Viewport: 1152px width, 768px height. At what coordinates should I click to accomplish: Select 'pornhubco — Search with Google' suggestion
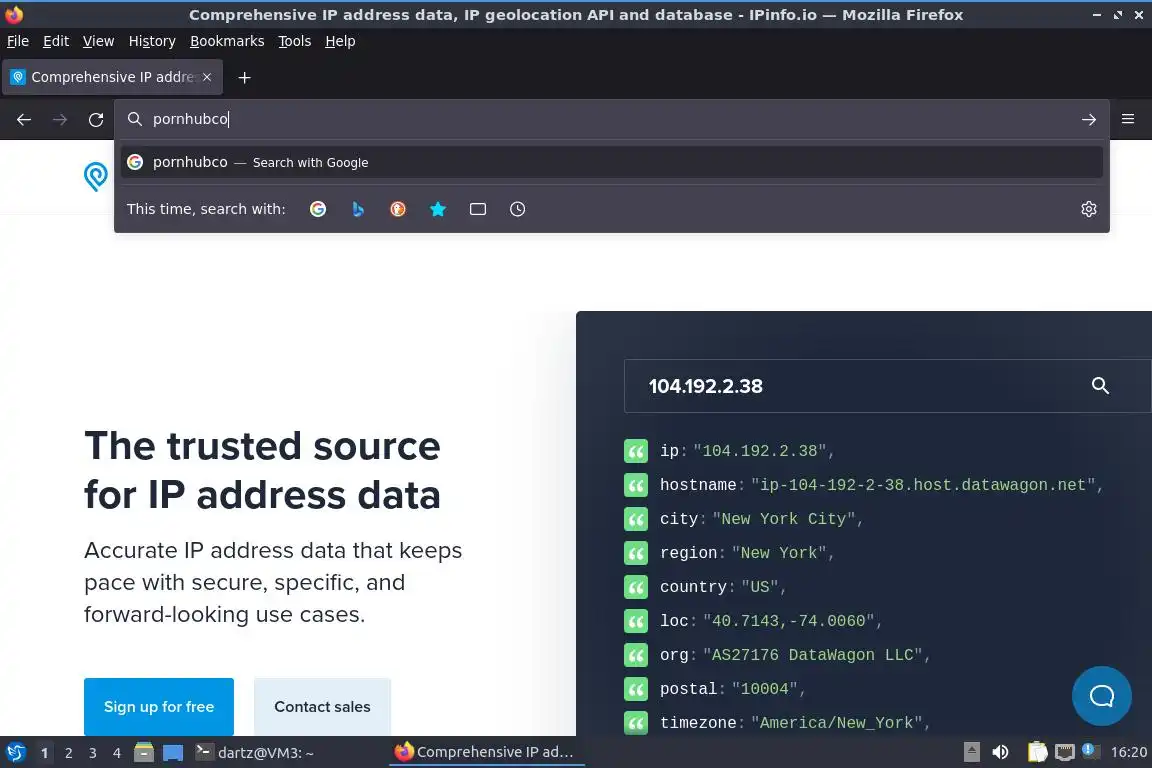[612, 162]
